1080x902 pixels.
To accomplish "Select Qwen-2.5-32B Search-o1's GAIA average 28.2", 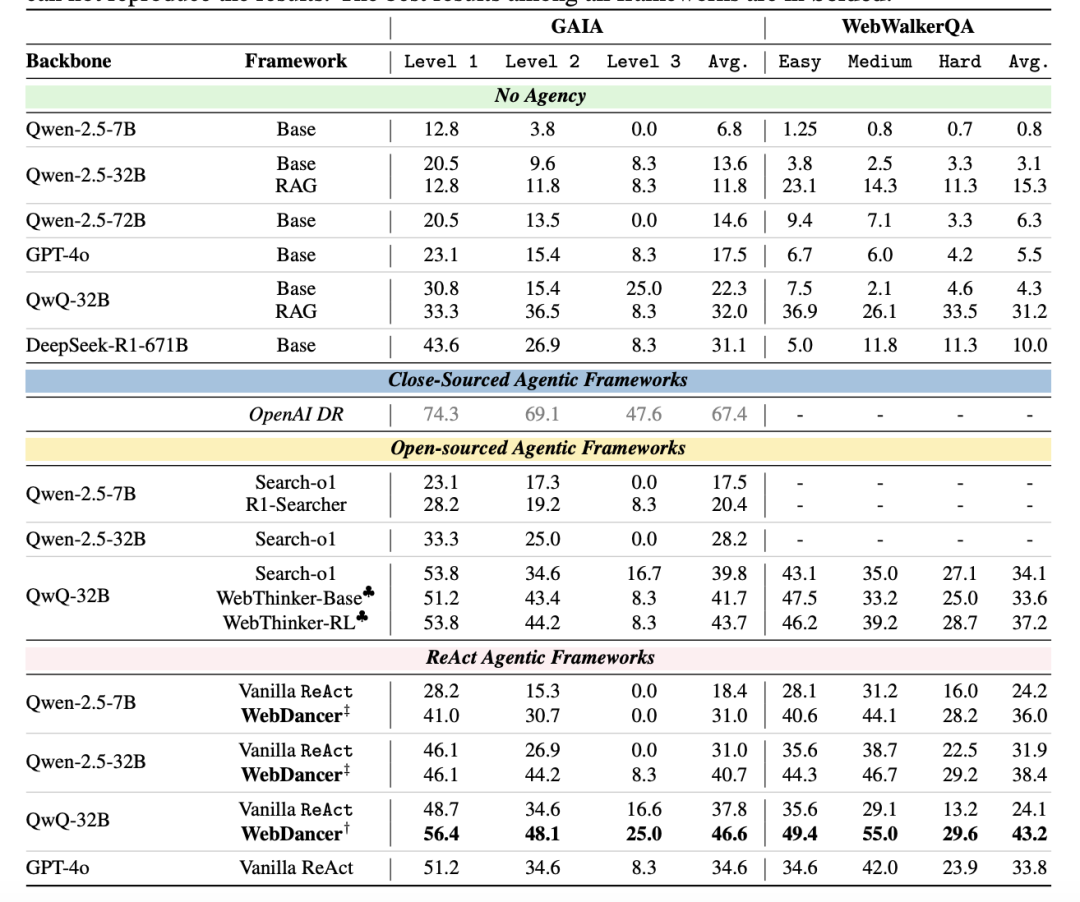I will click(x=729, y=539).
